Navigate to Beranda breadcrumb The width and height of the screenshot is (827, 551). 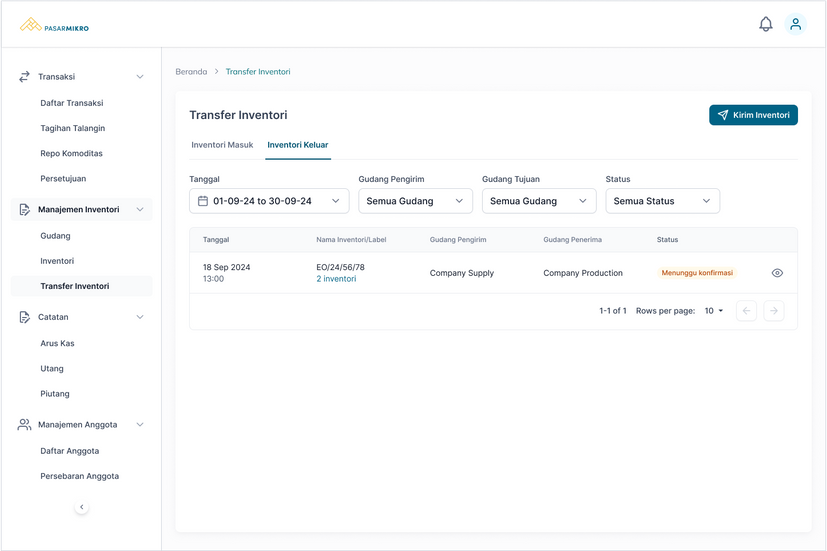[191, 72]
